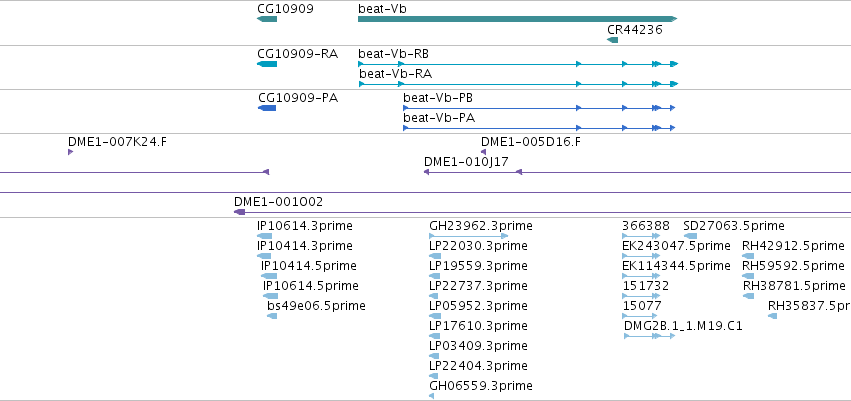Click the DMG2B.1_1.M19.C1 feature label
Image resolution: width=851 pixels, height=401 pixels.
click(683, 326)
